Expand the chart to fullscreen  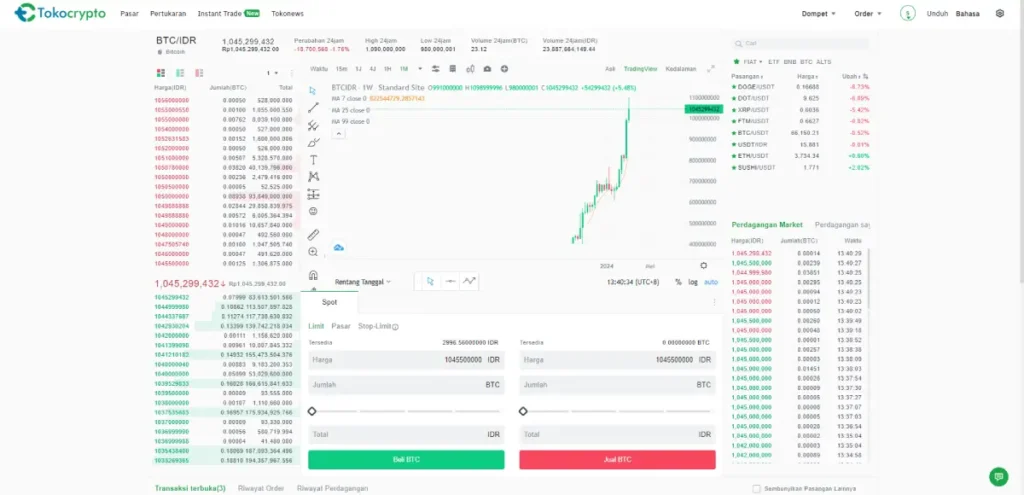click(x=711, y=69)
